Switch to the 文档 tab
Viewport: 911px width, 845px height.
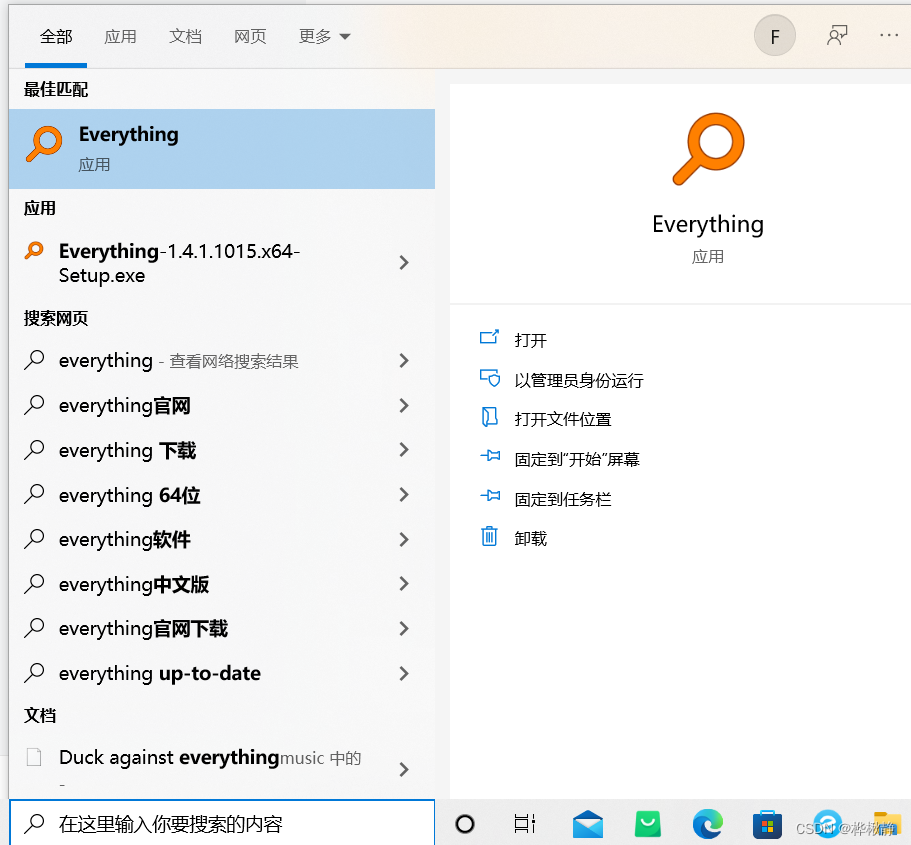tap(185, 37)
